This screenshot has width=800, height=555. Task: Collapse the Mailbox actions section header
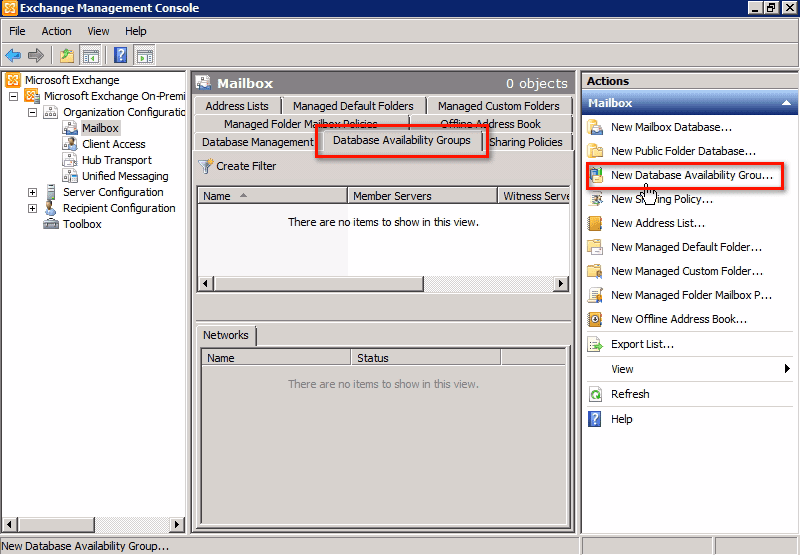(787, 103)
